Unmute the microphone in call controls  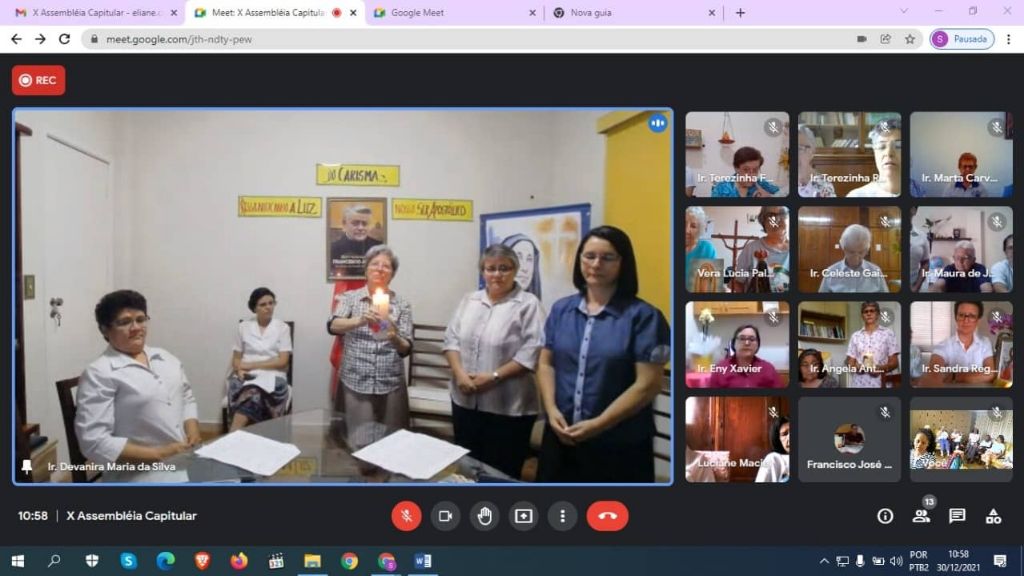(406, 516)
